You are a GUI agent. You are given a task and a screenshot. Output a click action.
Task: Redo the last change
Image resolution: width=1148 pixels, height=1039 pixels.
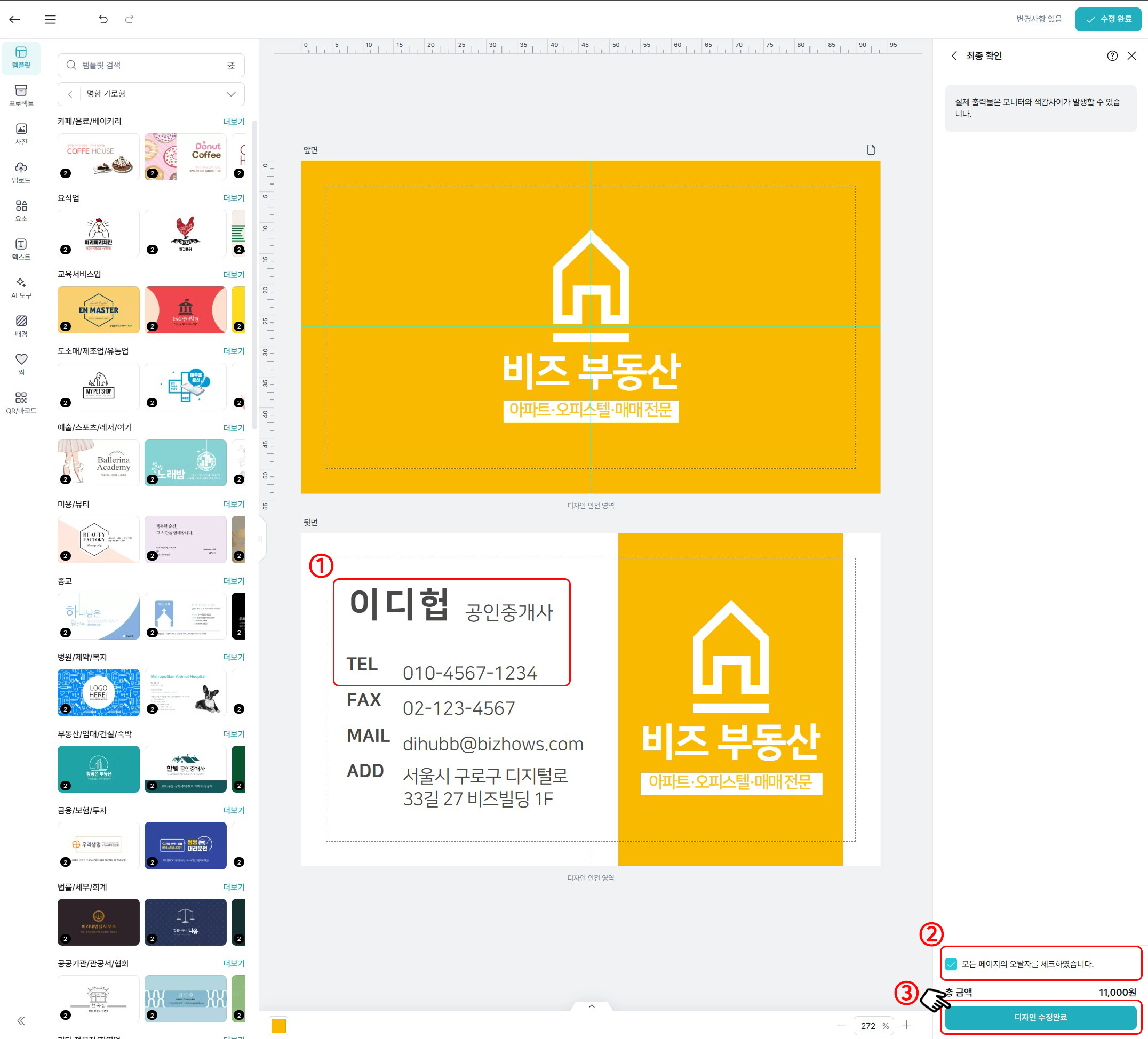tap(129, 19)
